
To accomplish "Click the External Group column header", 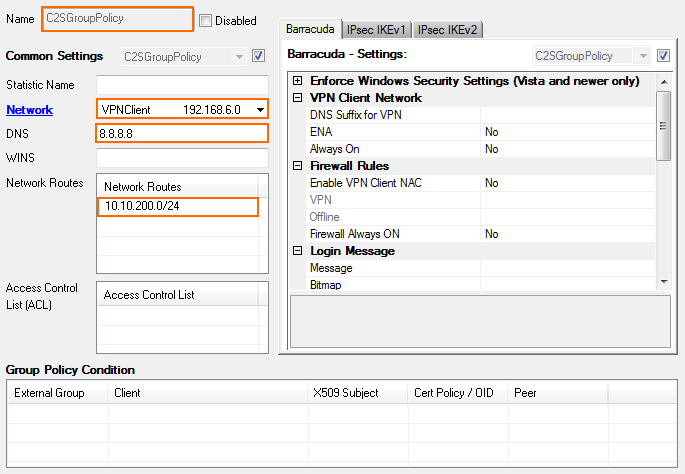I will coord(58,393).
